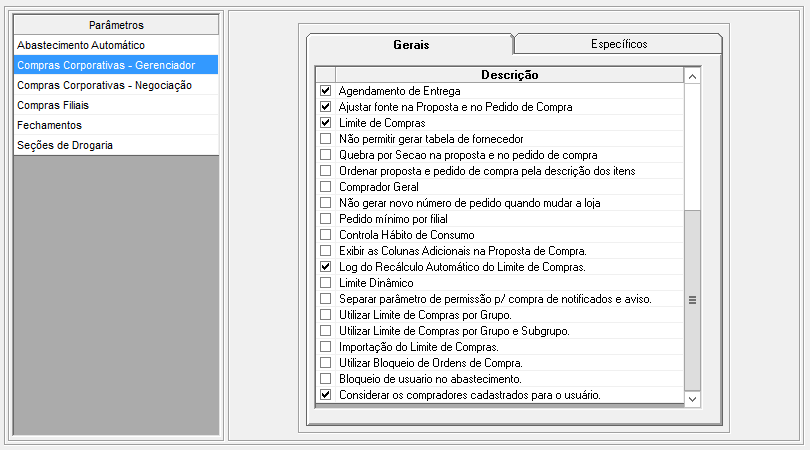Click 'Limite Dinâmico' row text
This screenshot has width=810, height=450.
(x=376, y=283)
